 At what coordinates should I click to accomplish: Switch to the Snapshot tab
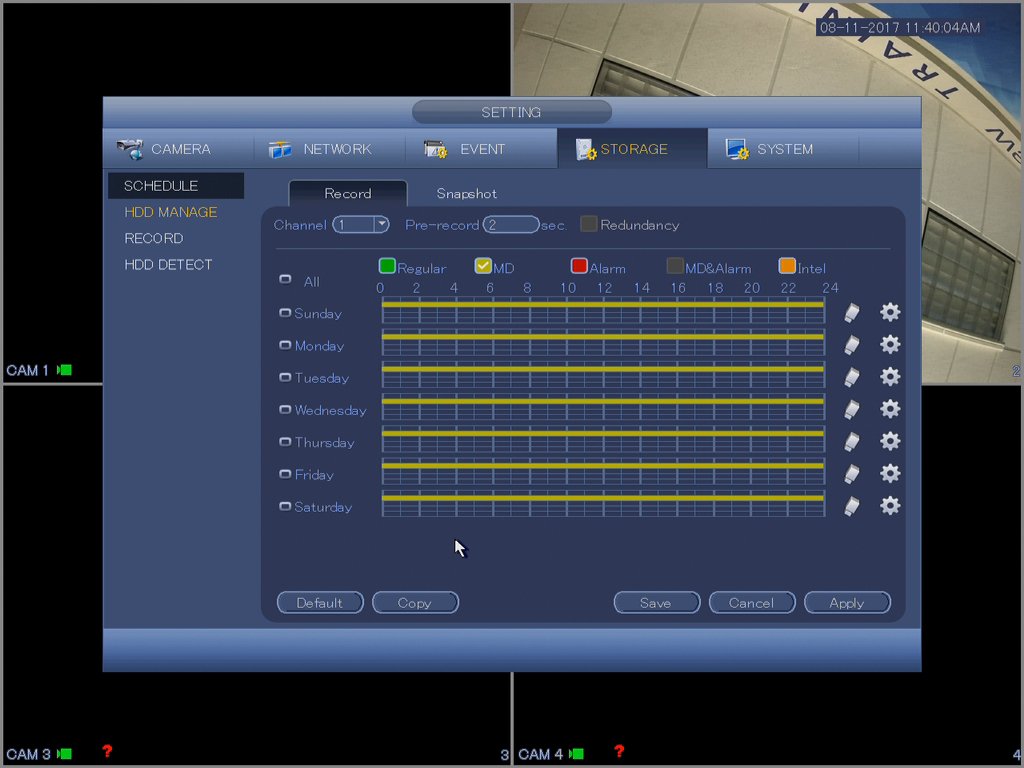point(466,193)
